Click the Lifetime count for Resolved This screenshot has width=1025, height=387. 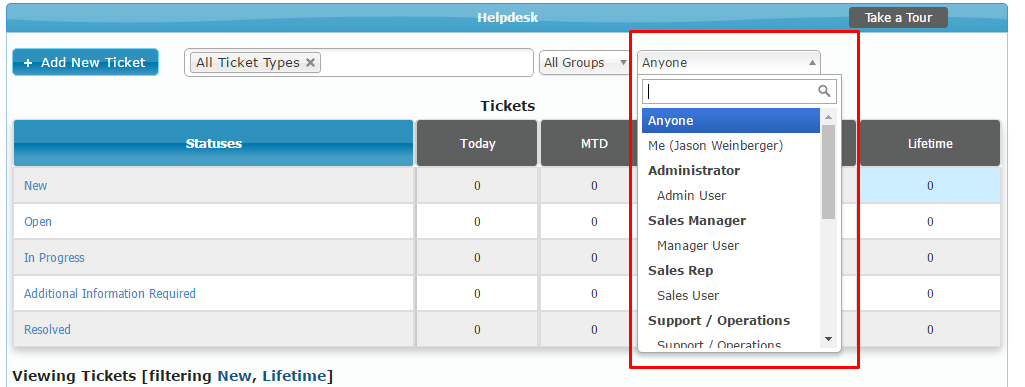[930, 329]
